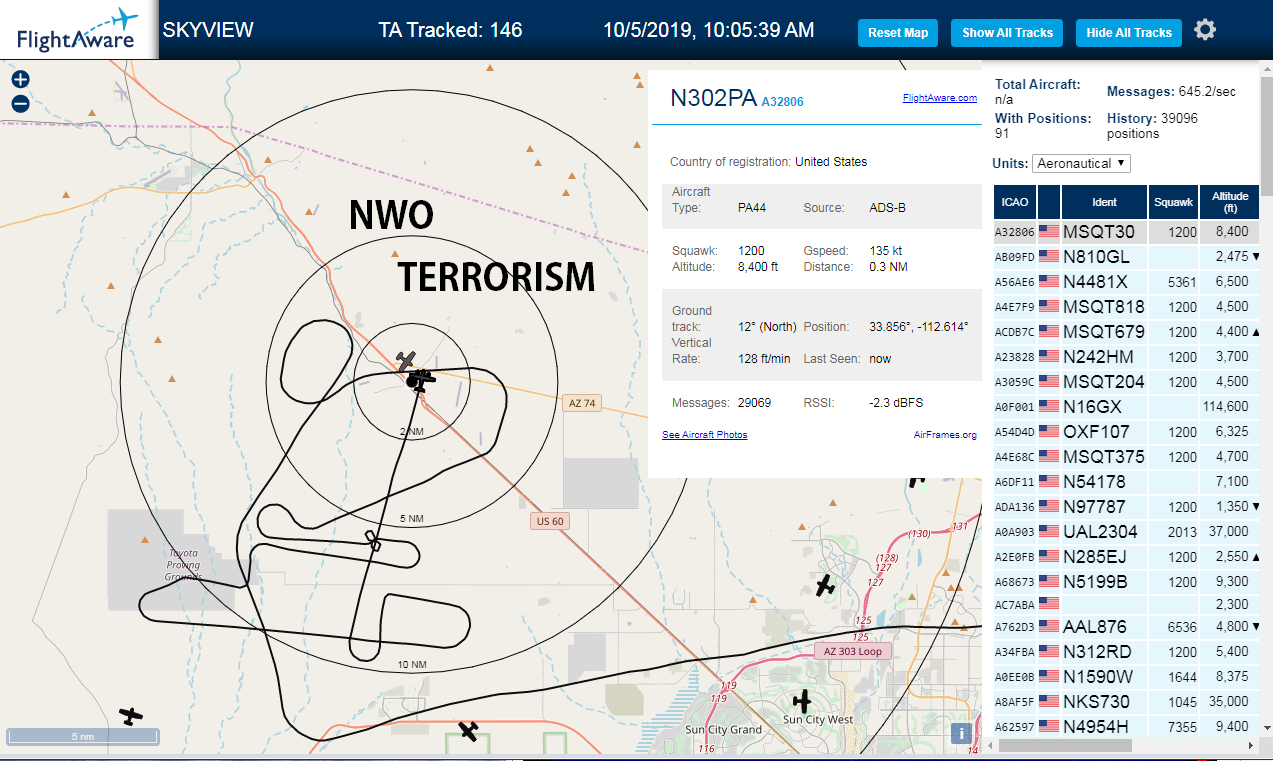Click the N302PA title in the detail panel
The height and width of the screenshot is (761, 1273).
(713, 98)
